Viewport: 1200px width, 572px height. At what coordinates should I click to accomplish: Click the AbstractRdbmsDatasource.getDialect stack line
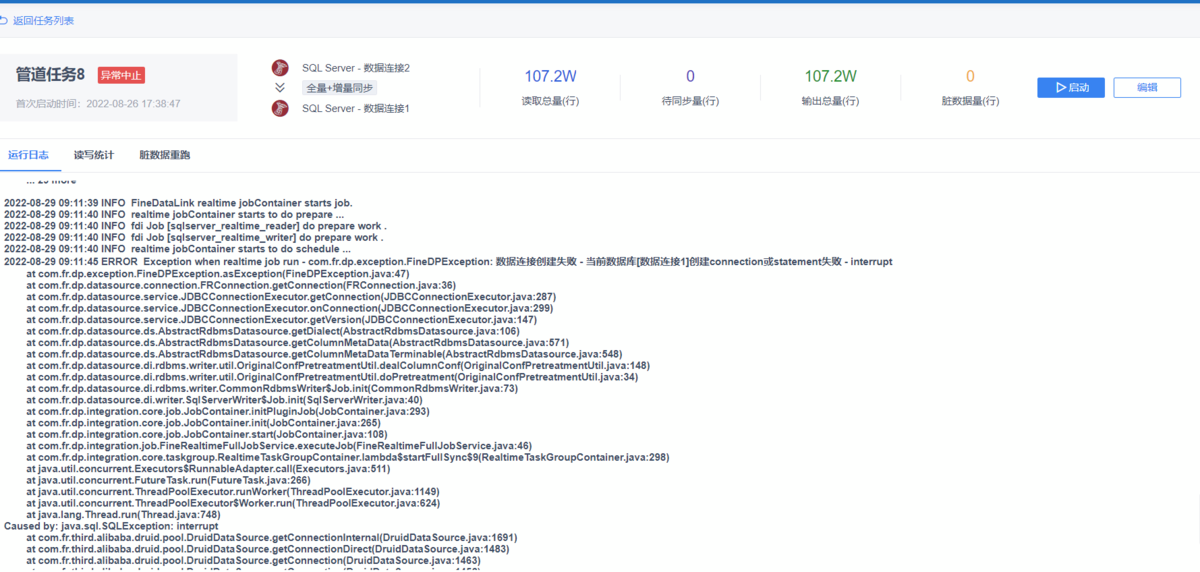click(x=273, y=331)
